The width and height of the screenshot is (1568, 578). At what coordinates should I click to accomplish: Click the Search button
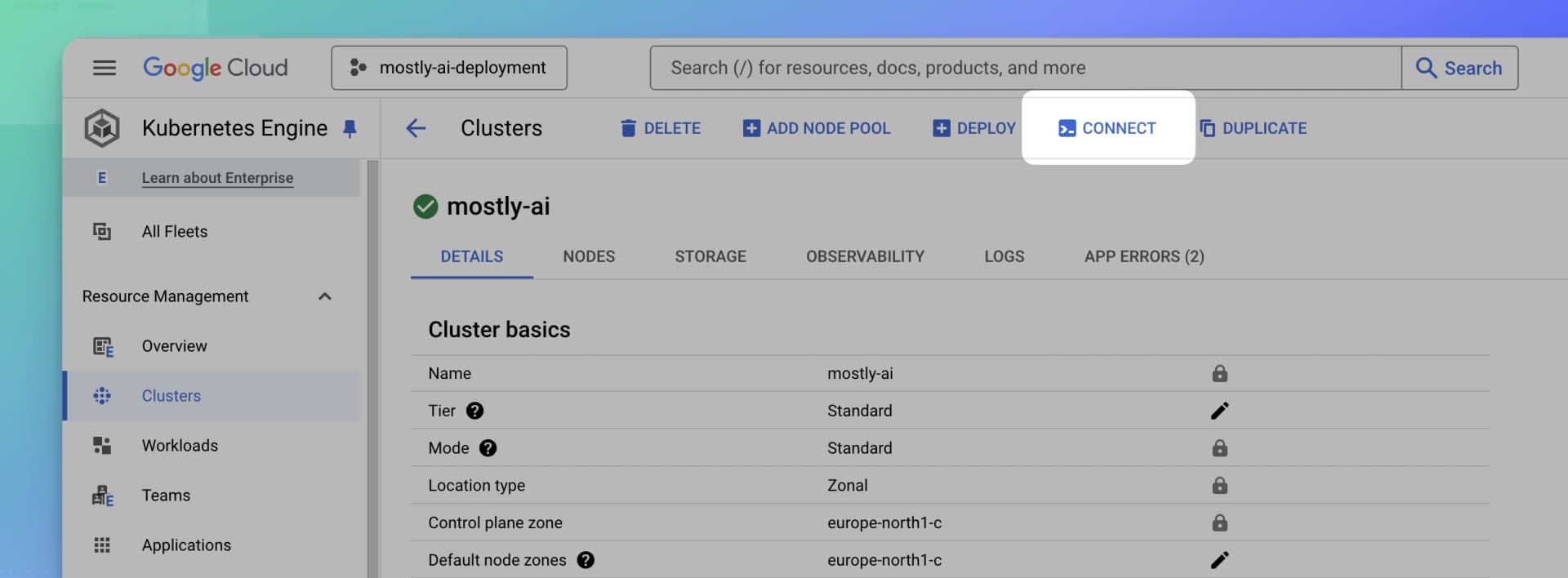point(1459,68)
